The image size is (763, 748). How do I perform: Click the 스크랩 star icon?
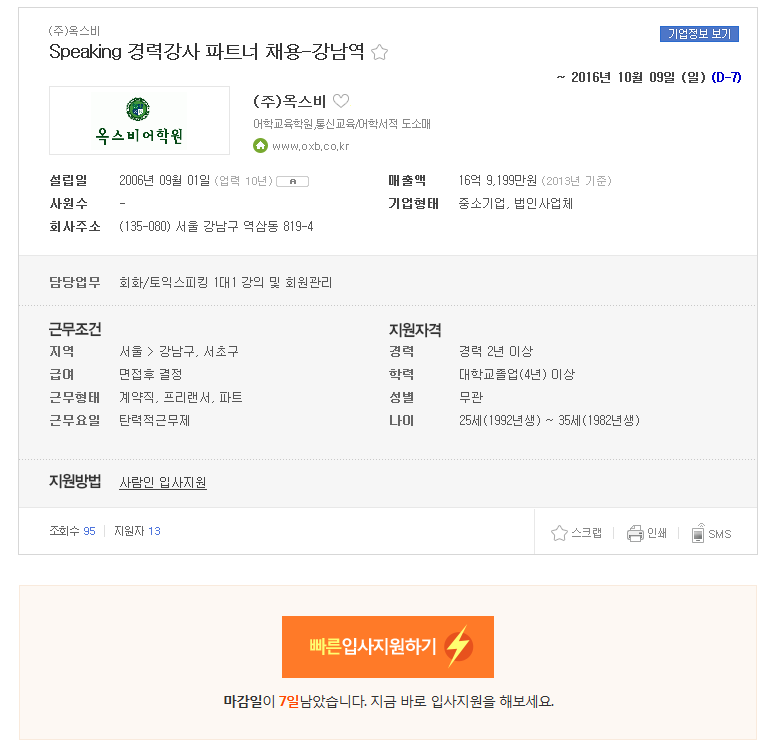point(559,533)
